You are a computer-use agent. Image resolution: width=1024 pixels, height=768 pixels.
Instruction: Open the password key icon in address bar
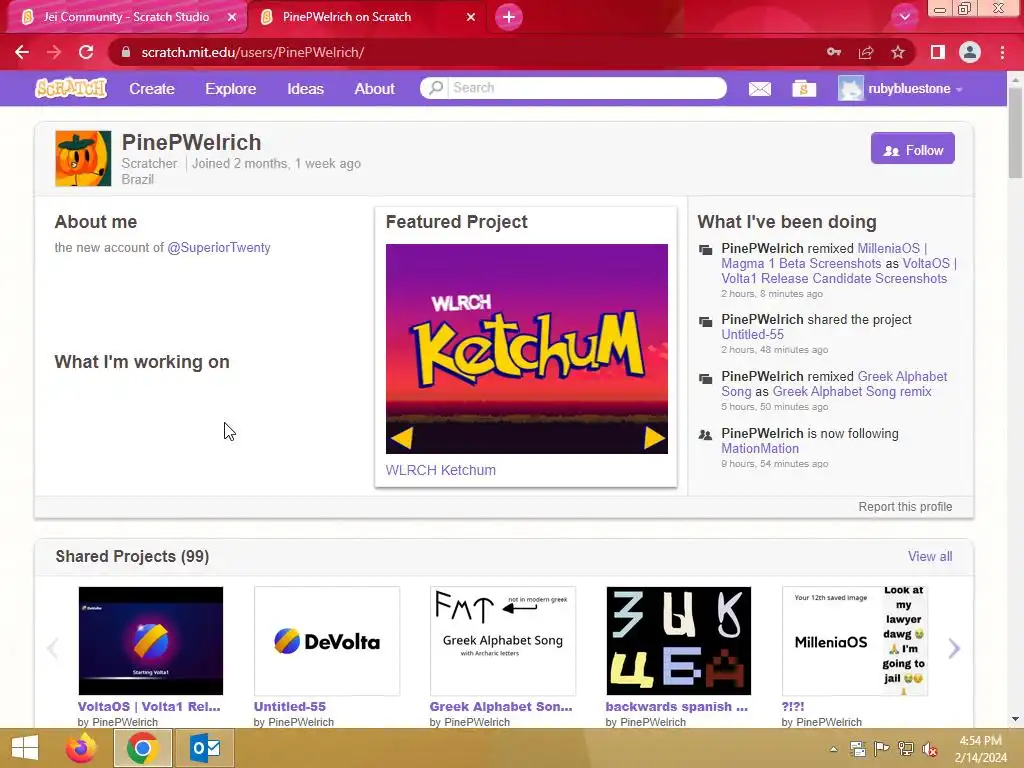pos(834,52)
